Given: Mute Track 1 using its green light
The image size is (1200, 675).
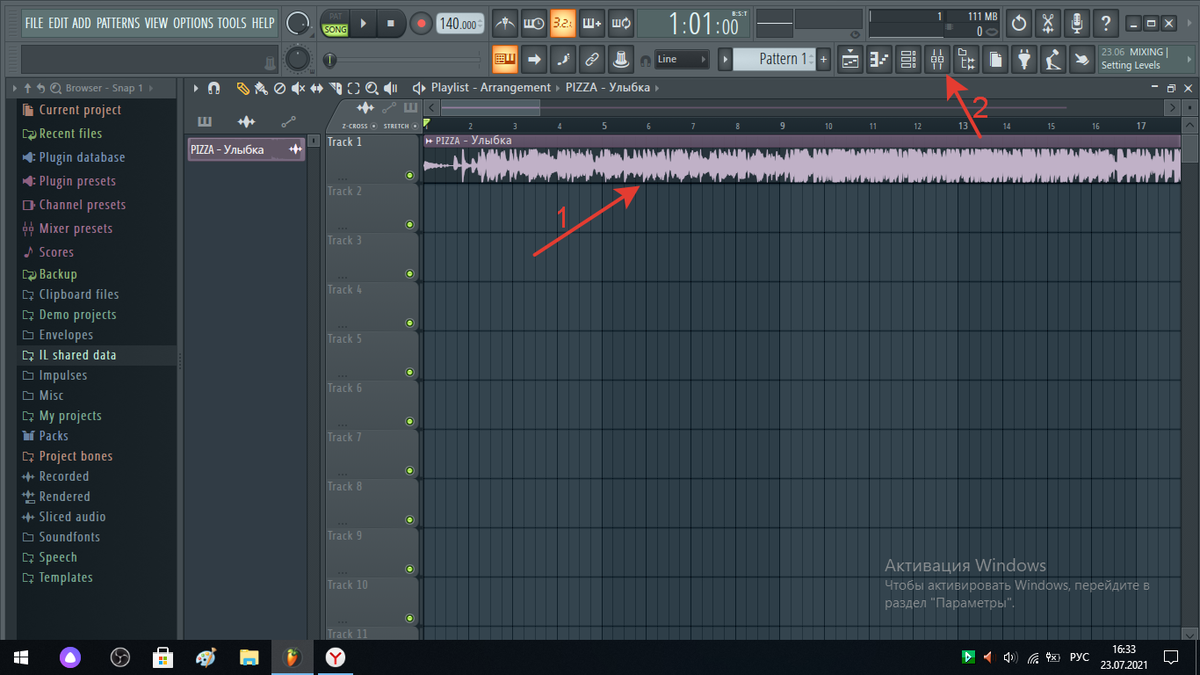Looking at the screenshot, I should [x=409, y=176].
